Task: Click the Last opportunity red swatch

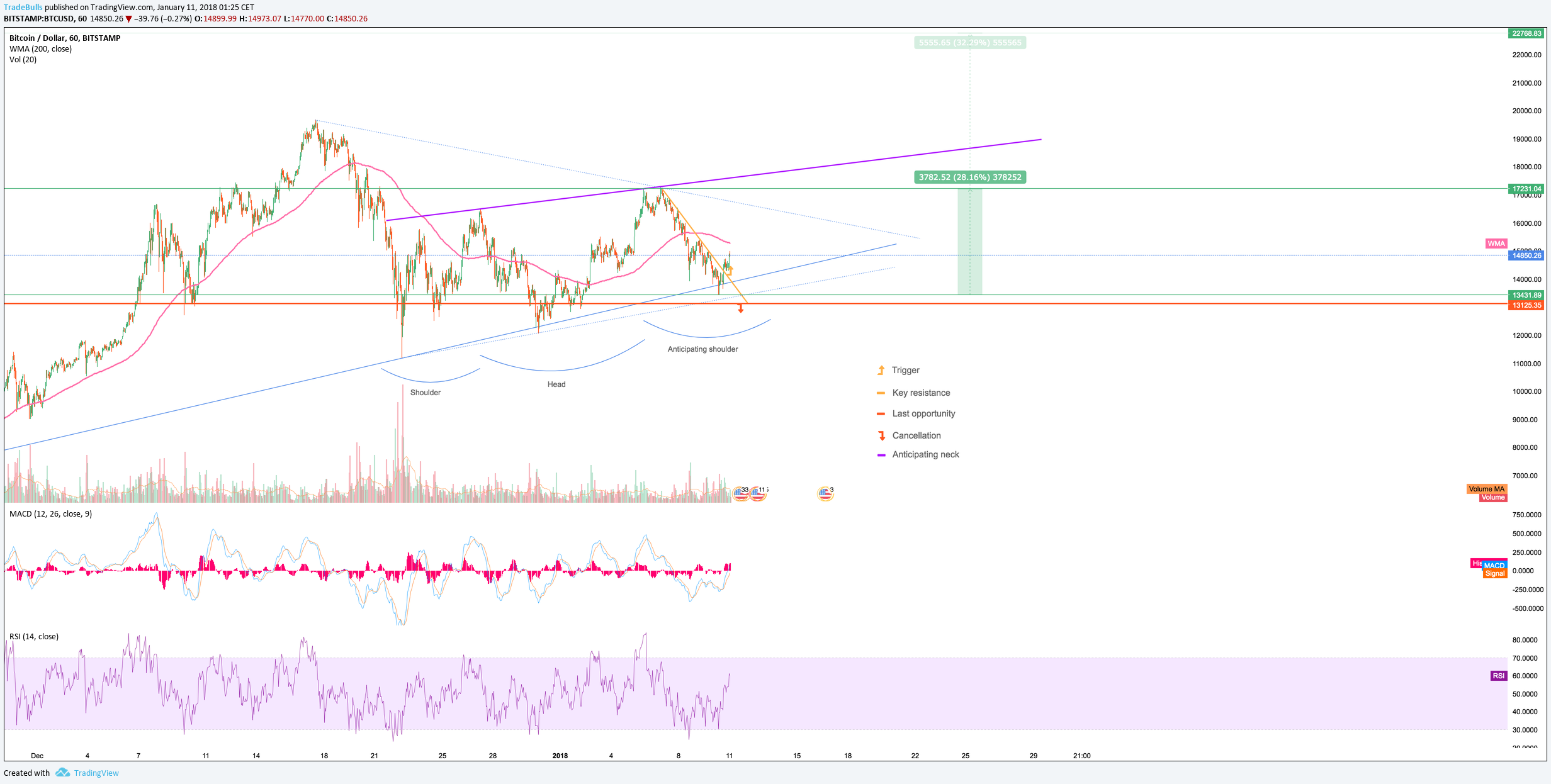Action: click(881, 413)
